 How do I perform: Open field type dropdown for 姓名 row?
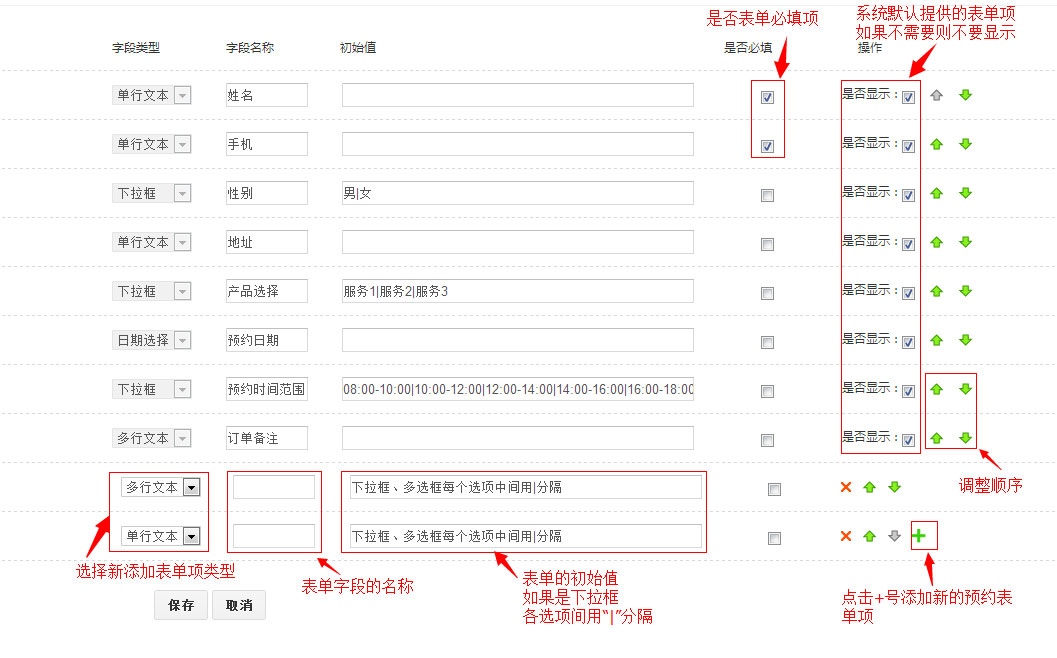[x=152, y=95]
